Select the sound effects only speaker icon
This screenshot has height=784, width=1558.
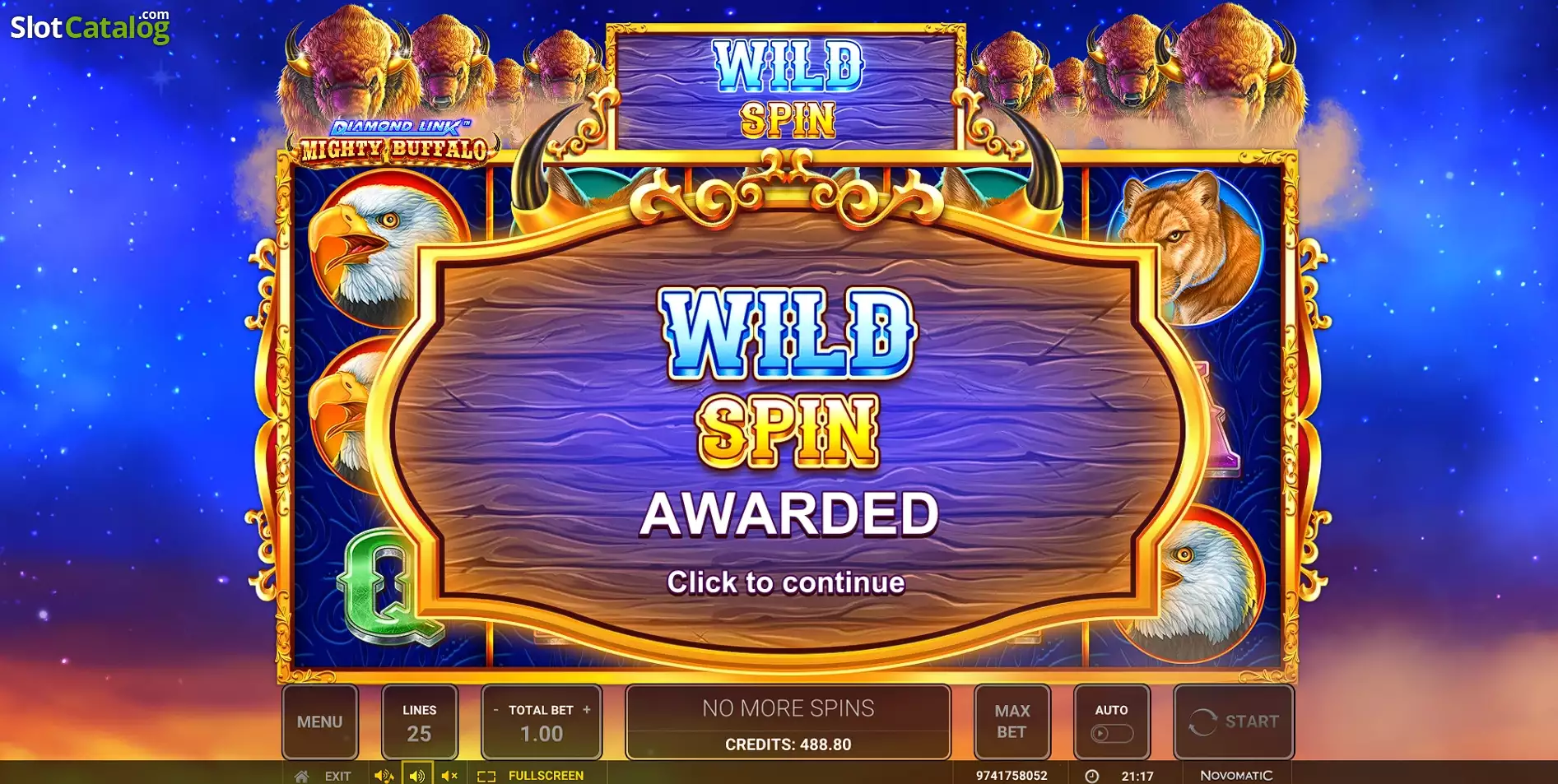[x=417, y=776]
